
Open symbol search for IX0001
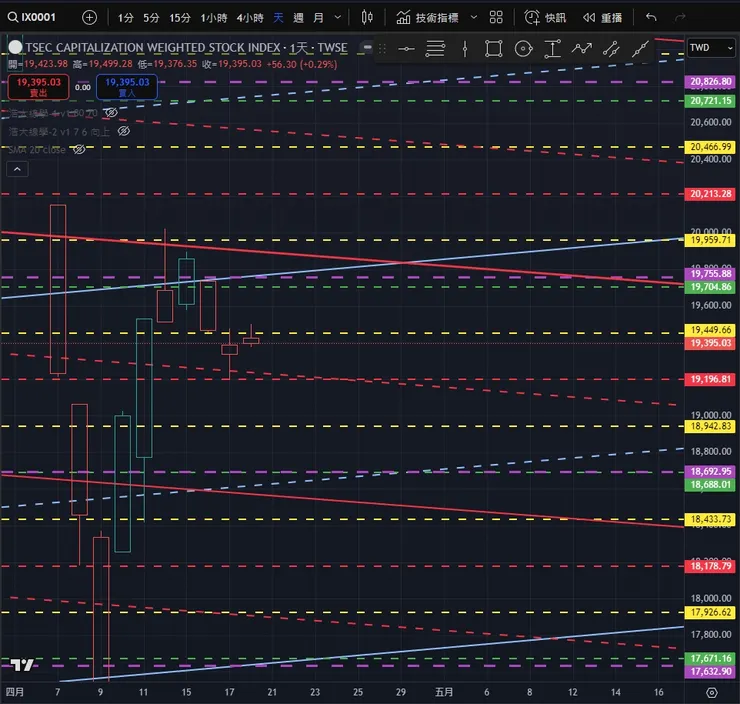pos(32,17)
